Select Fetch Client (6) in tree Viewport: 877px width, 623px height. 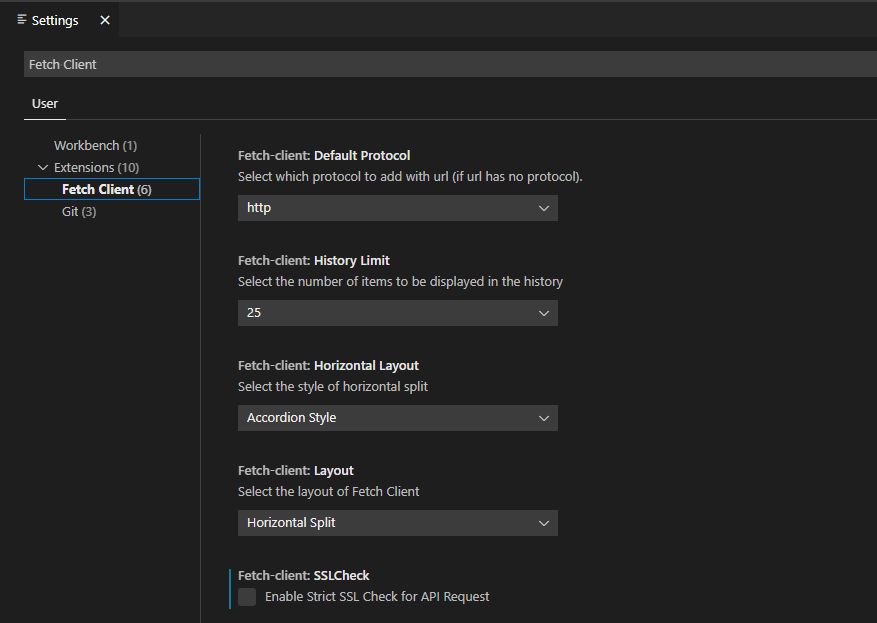[x=112, y=189]
